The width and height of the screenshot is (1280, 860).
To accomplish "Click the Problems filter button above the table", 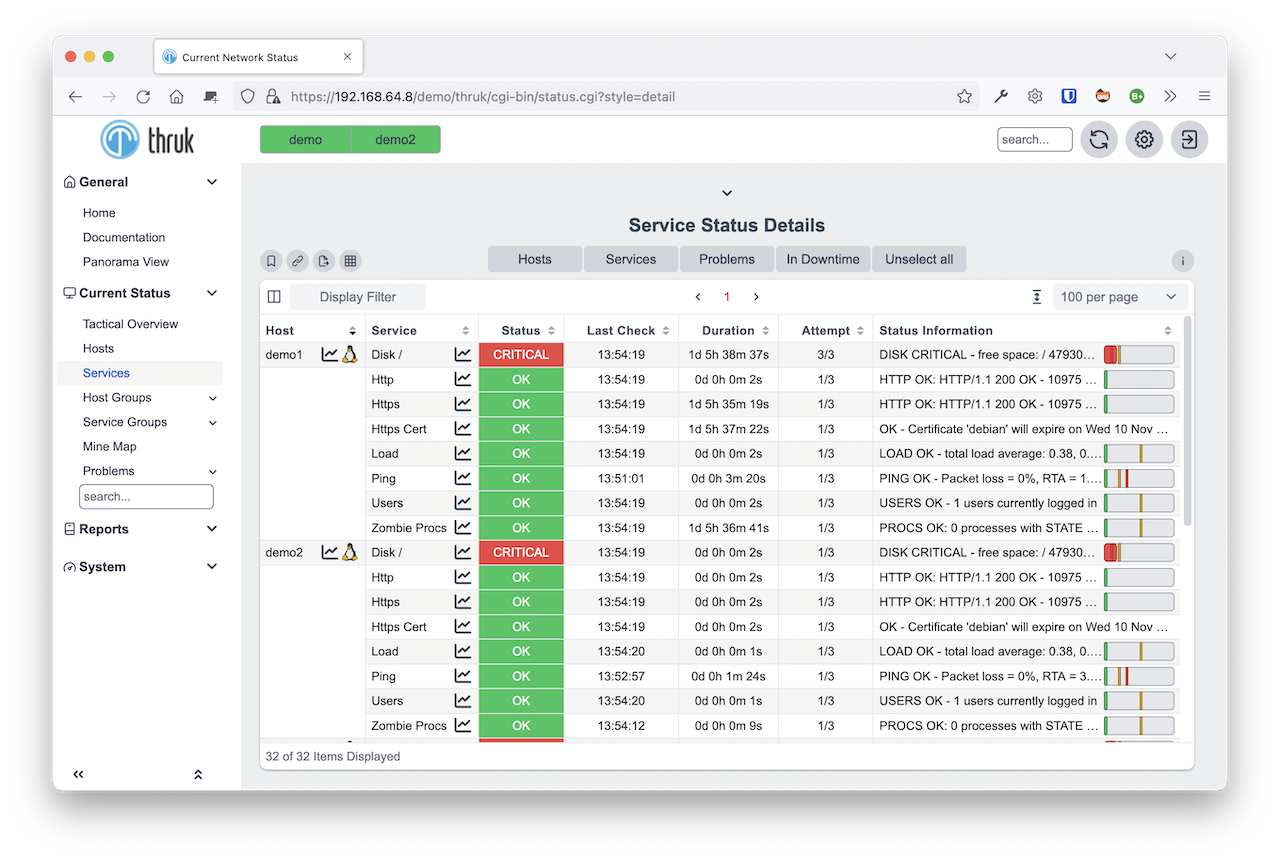I will click(727, 259).
